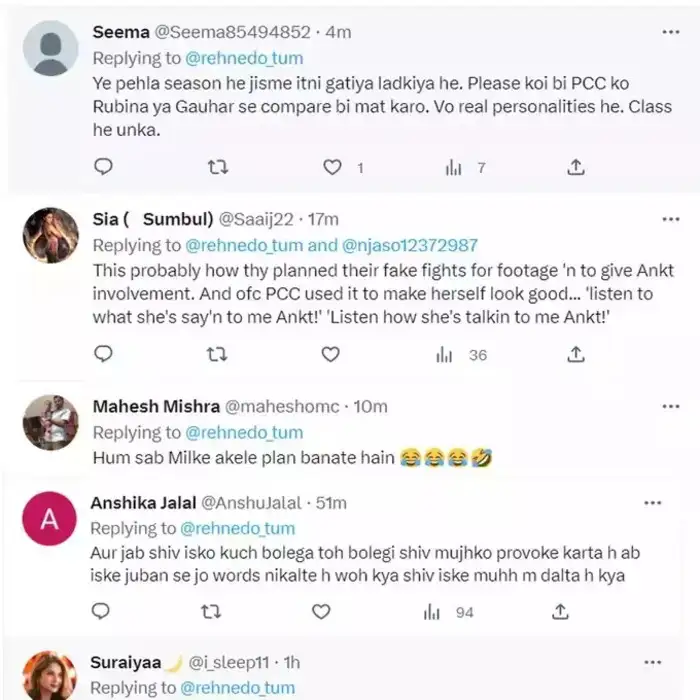Like Seema's tweet about PCC
The image size is (700, 700).
pyautogui.click(x=332, y=167)
